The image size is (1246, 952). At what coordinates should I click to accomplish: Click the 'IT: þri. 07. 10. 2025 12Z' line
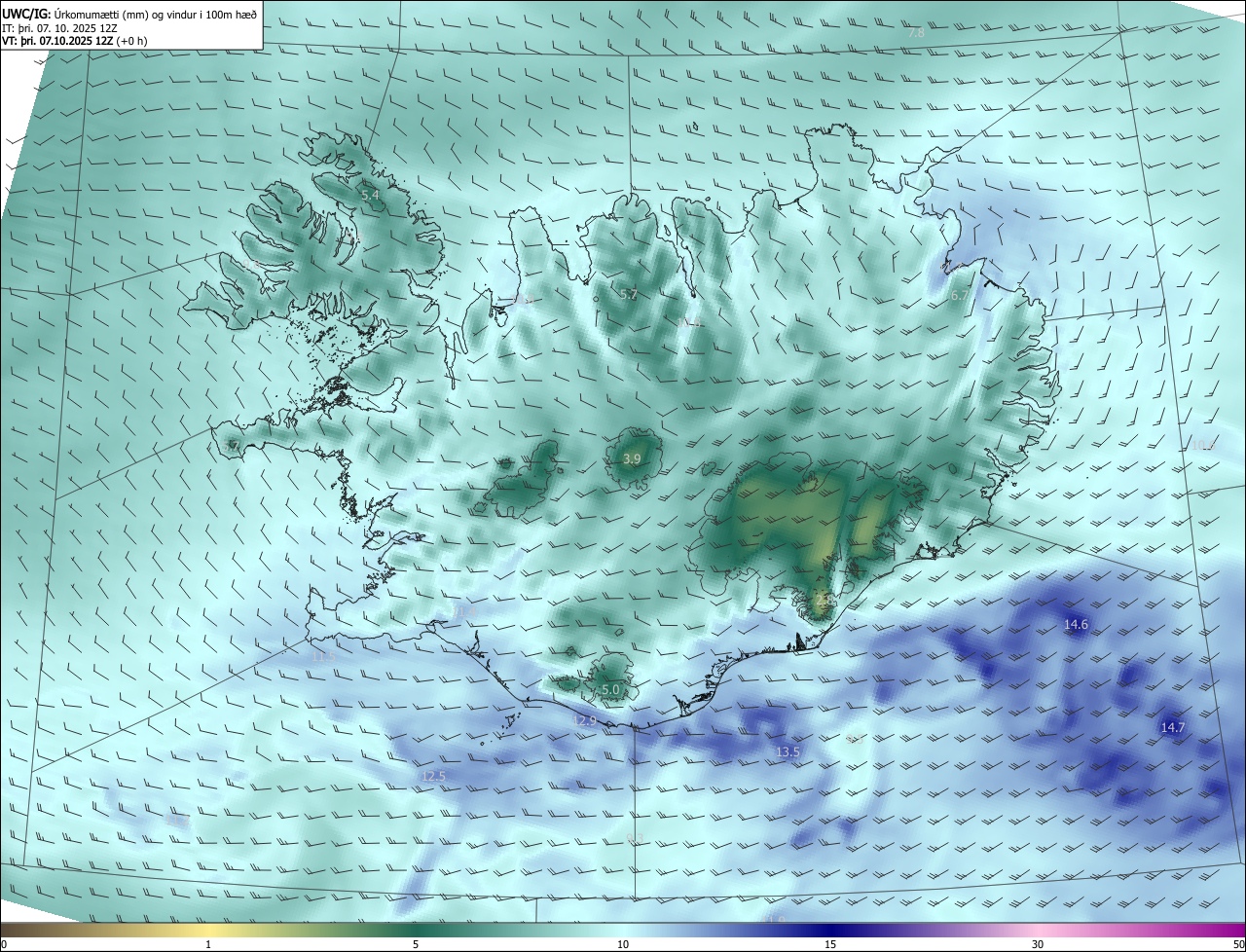(x=59, y=28)
